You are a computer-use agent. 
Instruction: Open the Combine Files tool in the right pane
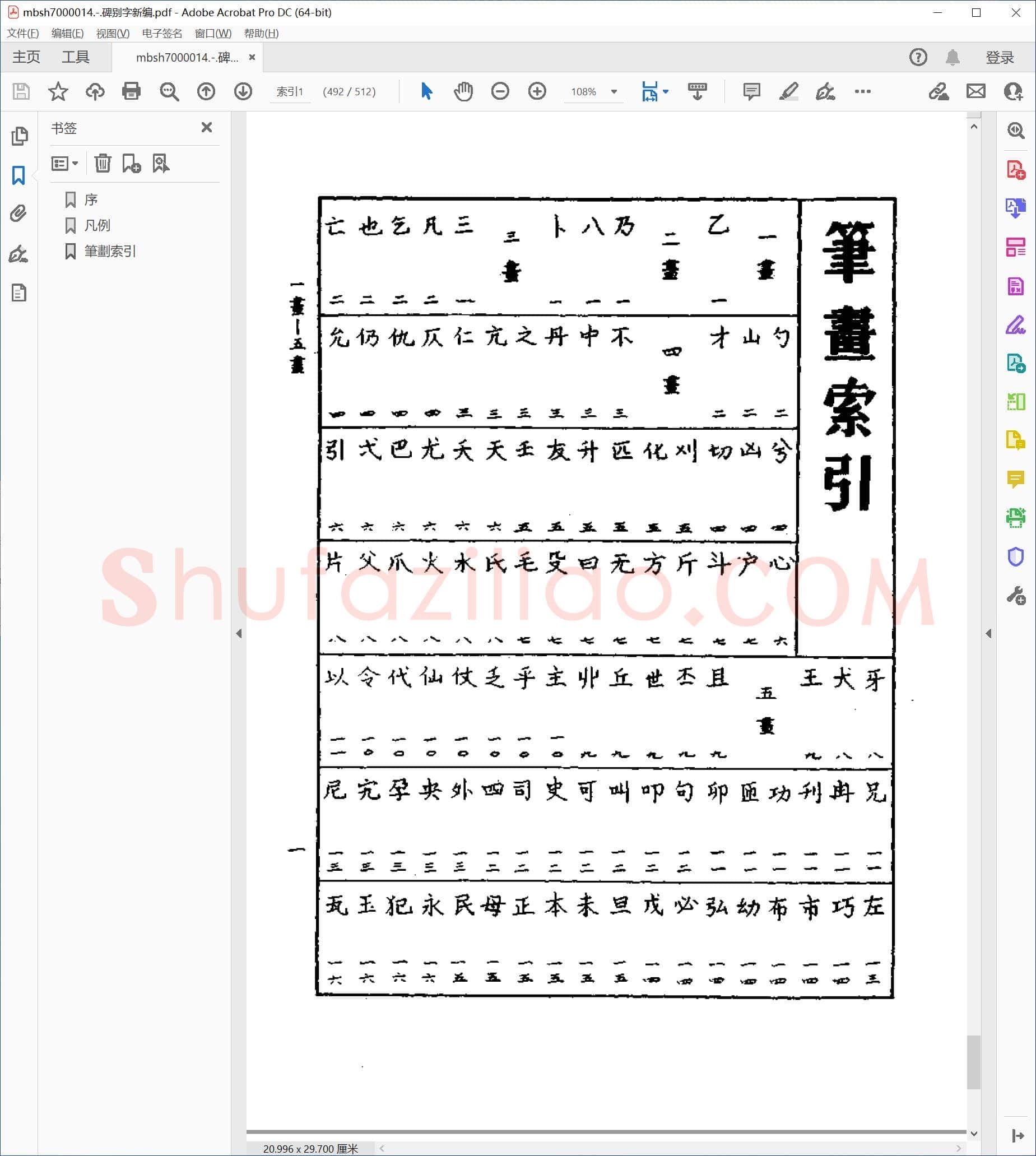pos(1016,208)
